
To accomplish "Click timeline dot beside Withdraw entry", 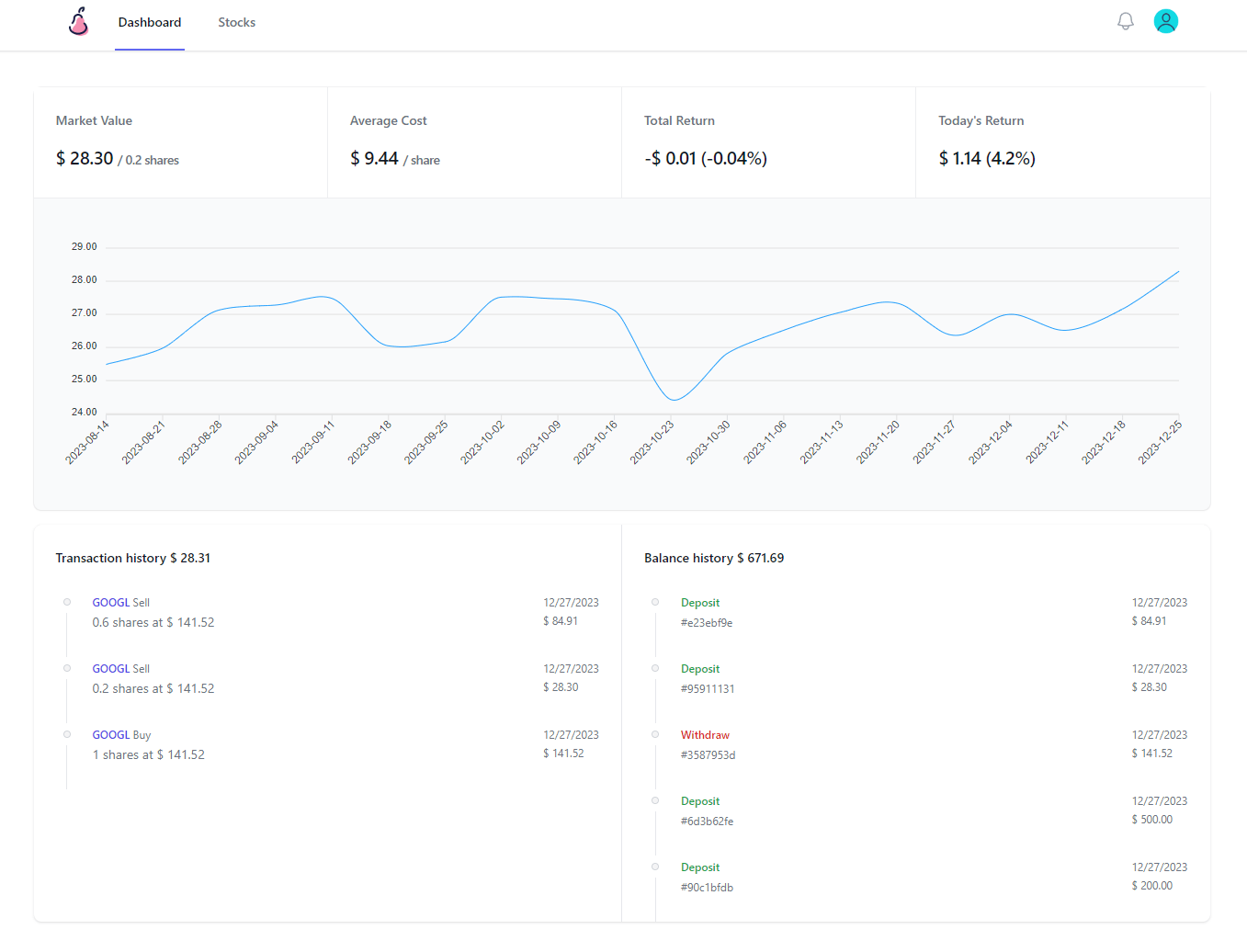I will (655, 735).
